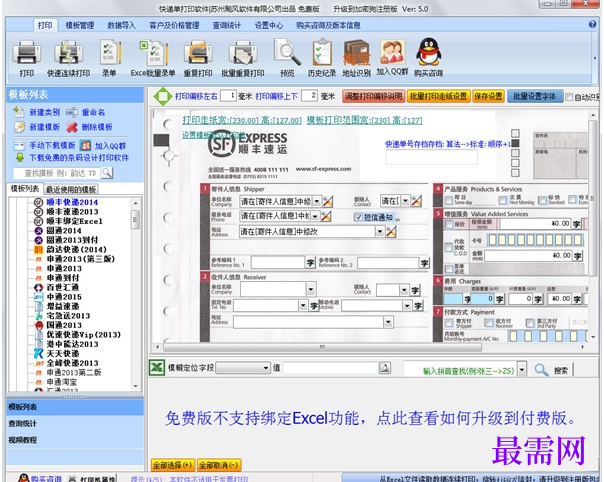Click the lookup icon next to 值 field

click(385, 368)
